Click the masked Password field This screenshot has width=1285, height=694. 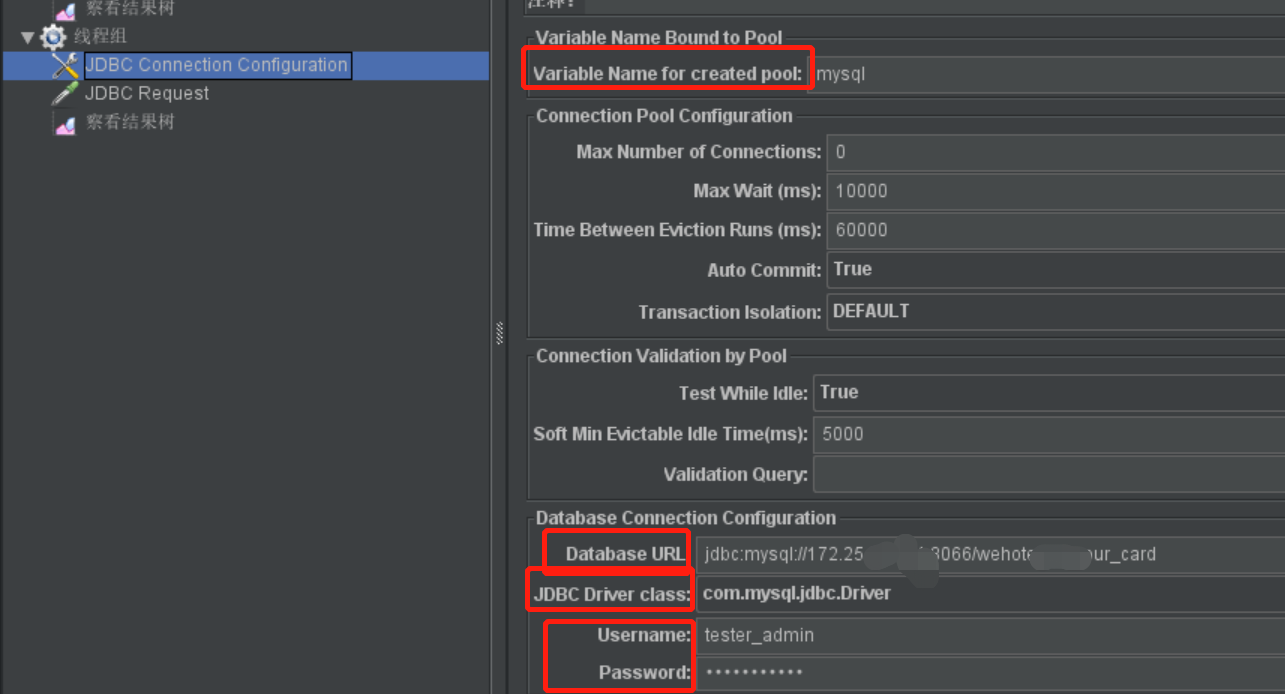click(x=990, y=673)
